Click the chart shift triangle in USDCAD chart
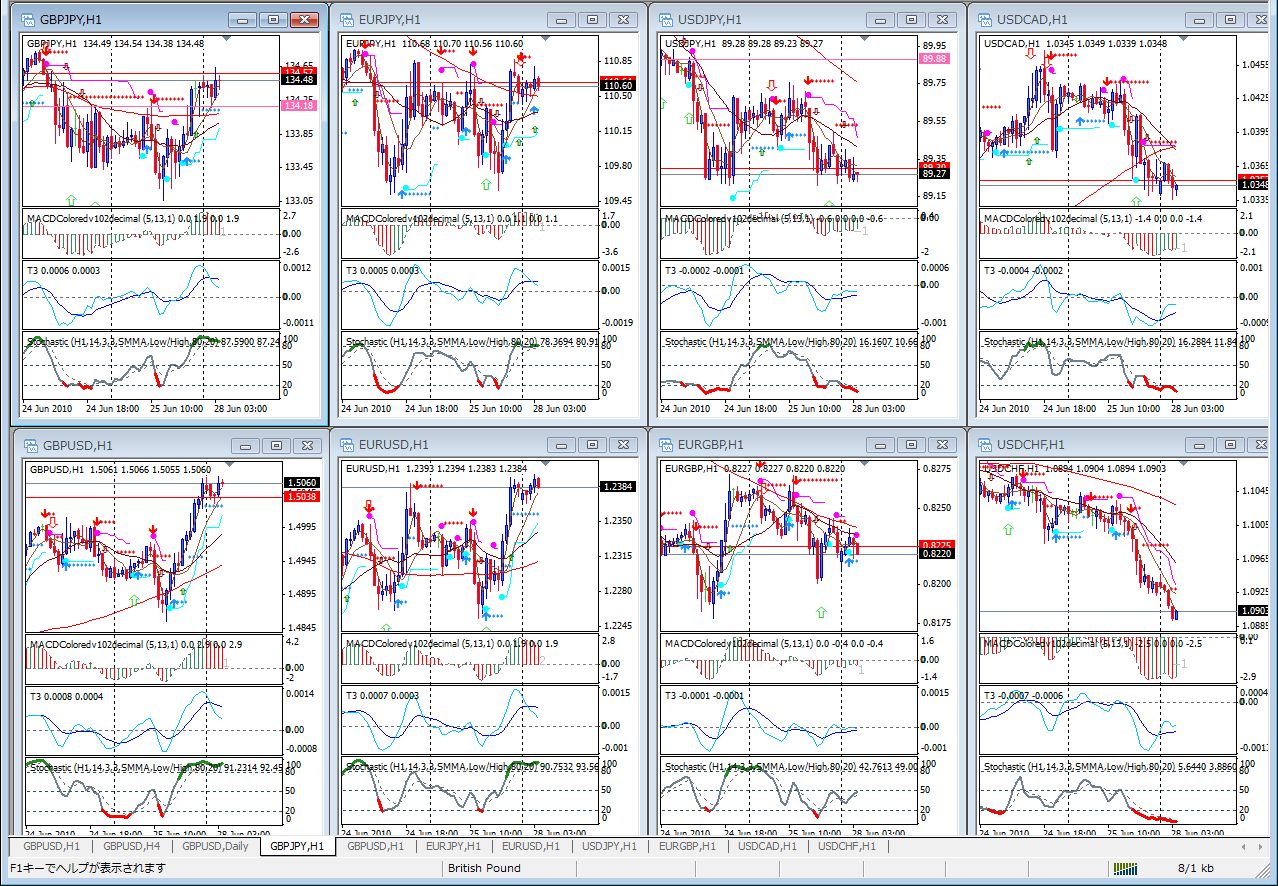1278x886 pixels. pos(1184,39)
